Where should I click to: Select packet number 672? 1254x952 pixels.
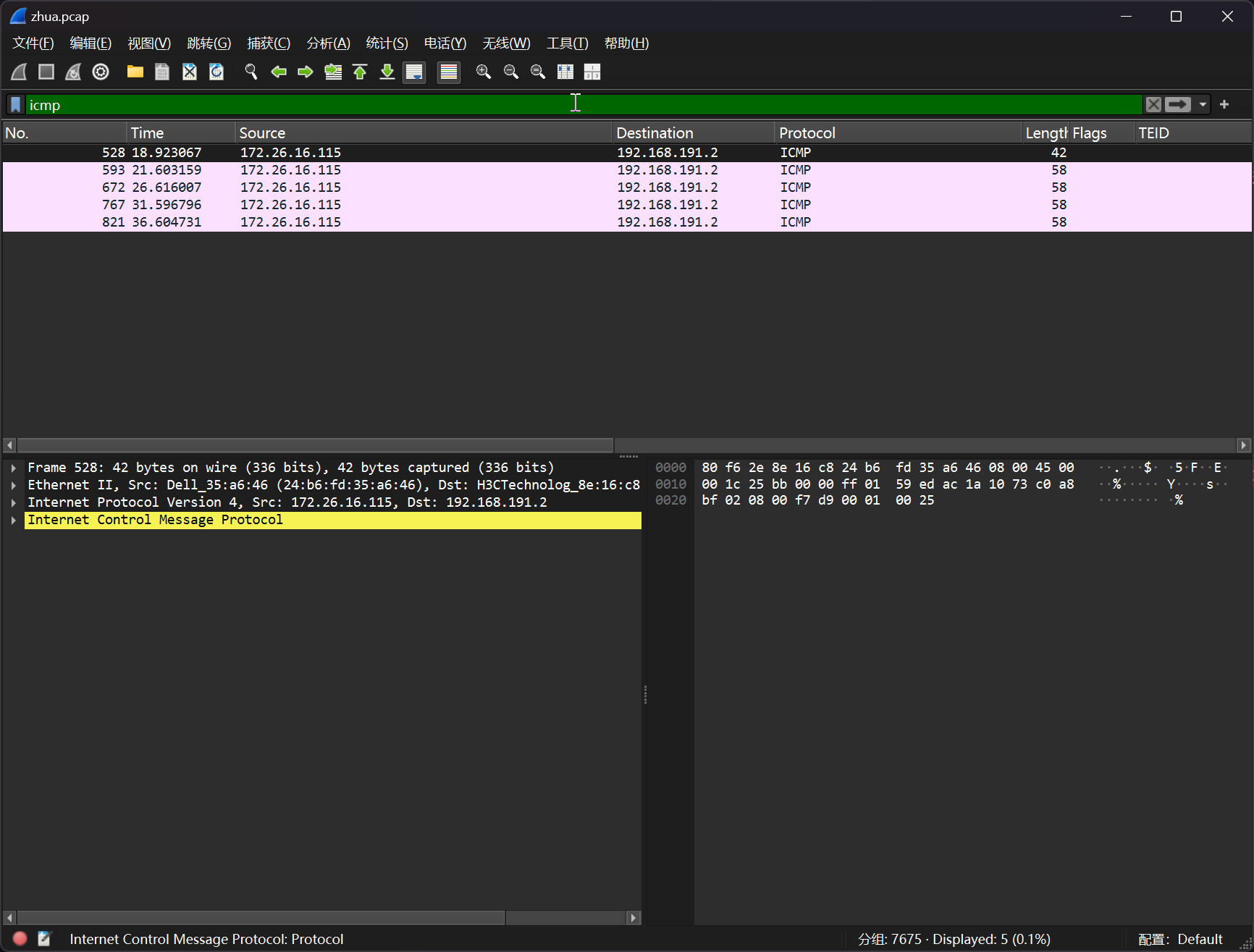point(627,188)
